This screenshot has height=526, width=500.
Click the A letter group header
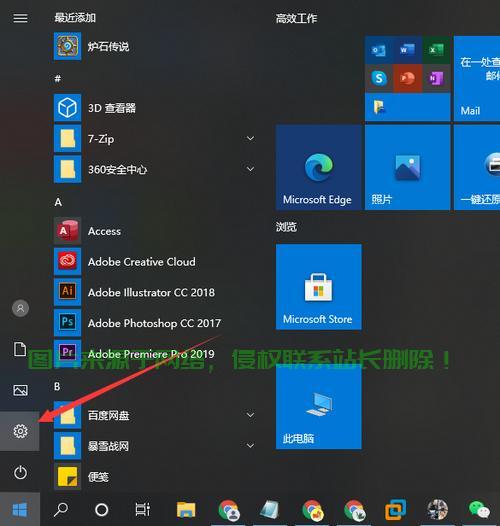click(x=58, y=202)
